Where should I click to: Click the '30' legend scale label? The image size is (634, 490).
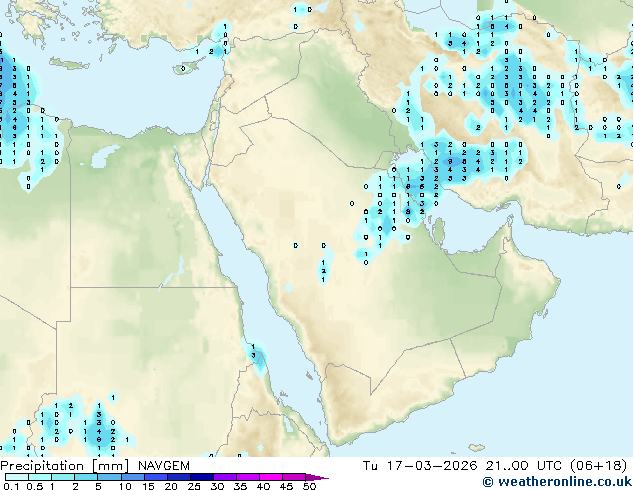218,486
